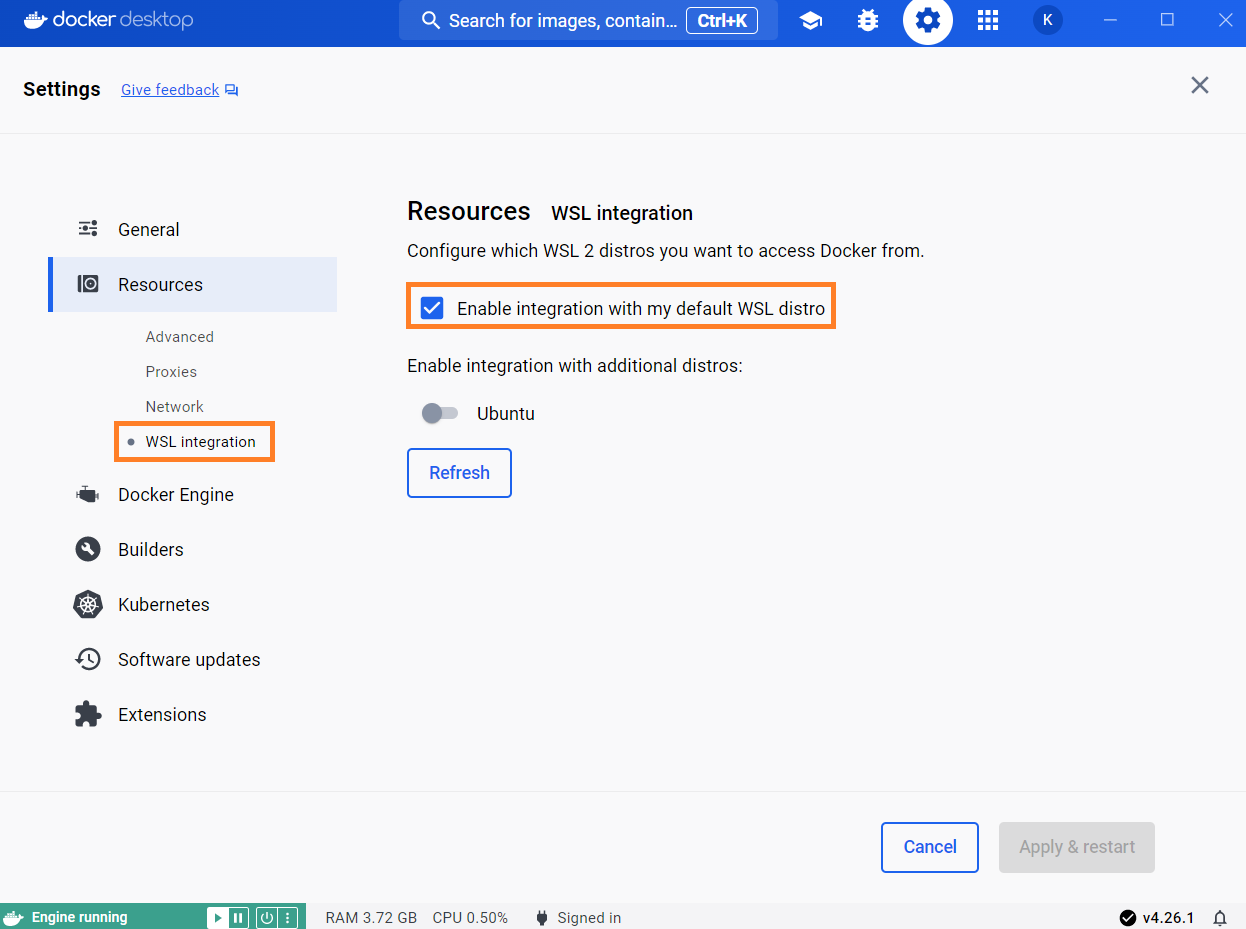This screenshot has height=929, width=1246.
Task: Open Network sub-item
Action: click(175, 407)
